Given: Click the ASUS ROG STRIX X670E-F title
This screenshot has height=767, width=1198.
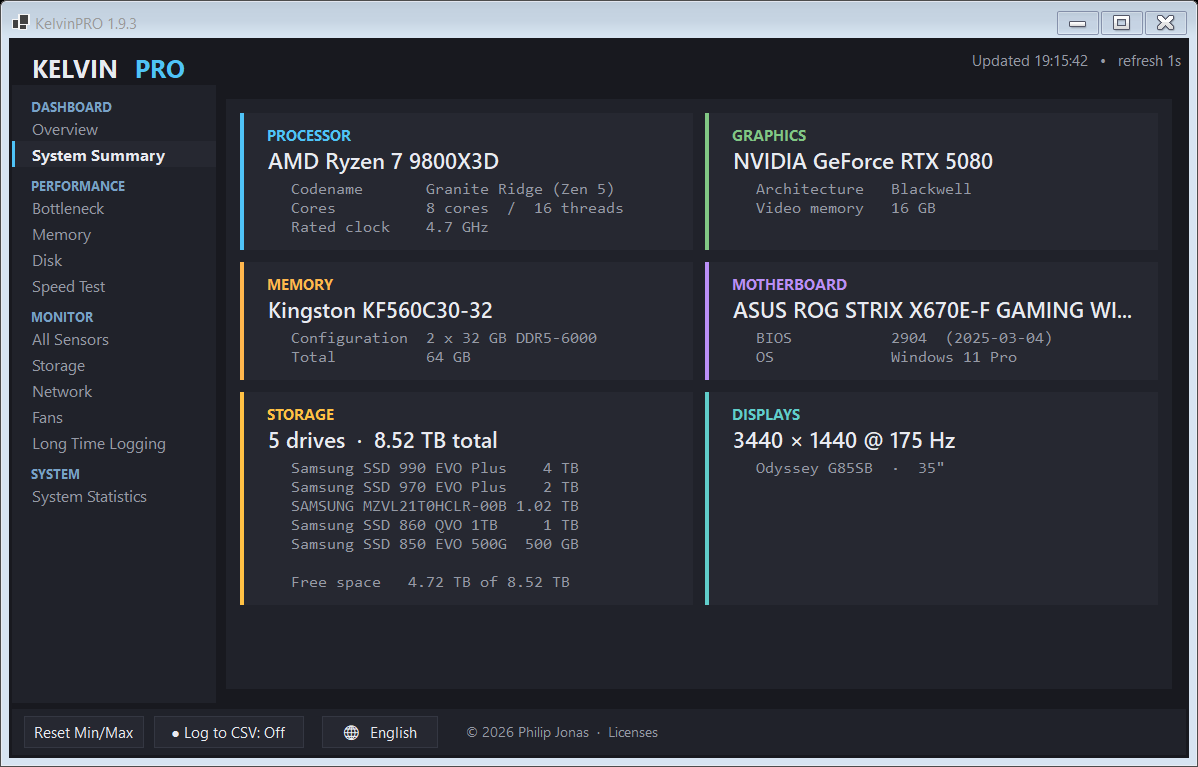Looking at the screenshot, I should [932, 311].
